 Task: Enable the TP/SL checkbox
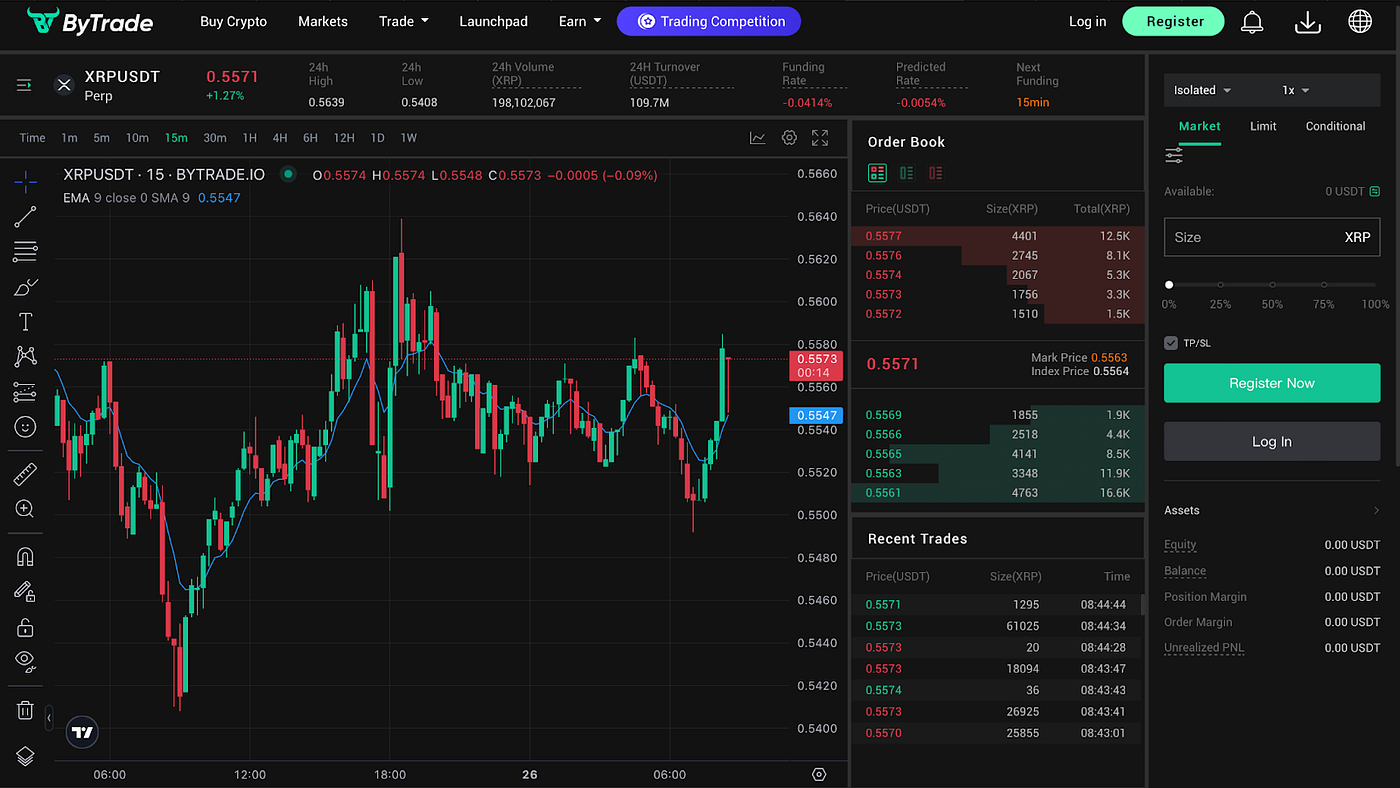tap(1170, 342)
